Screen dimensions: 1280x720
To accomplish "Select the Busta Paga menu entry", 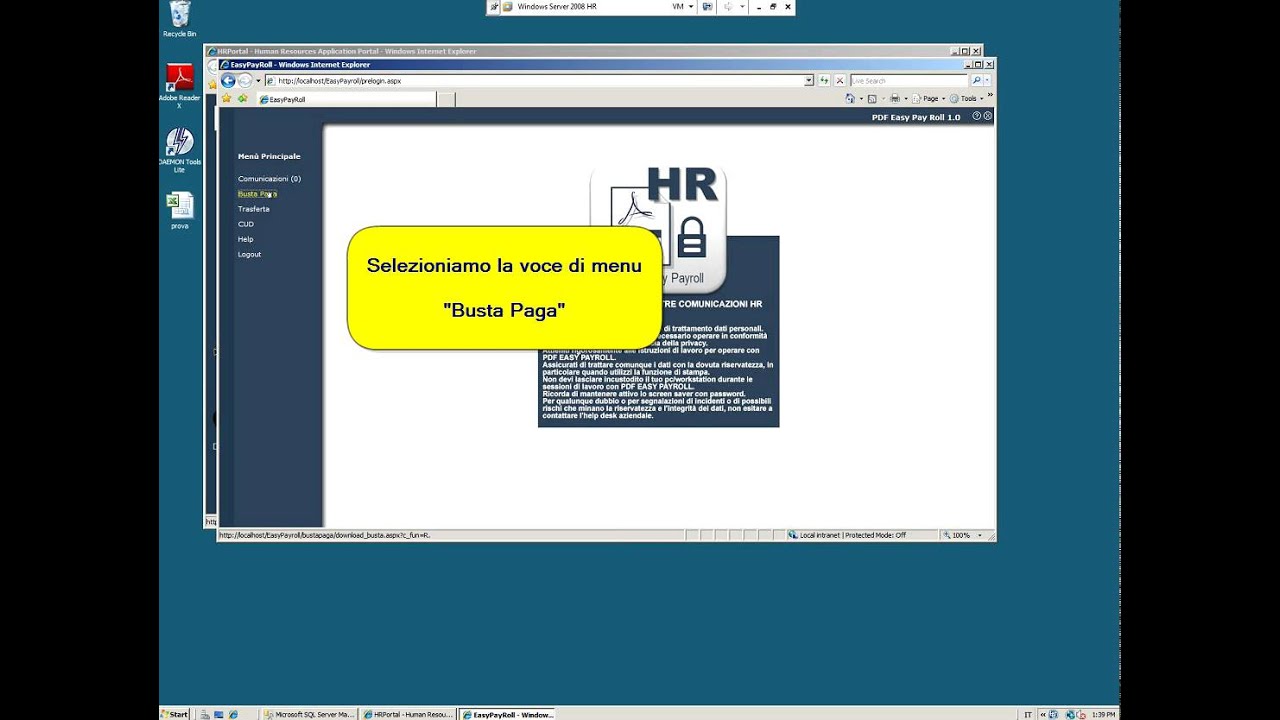I will (257, 194).
